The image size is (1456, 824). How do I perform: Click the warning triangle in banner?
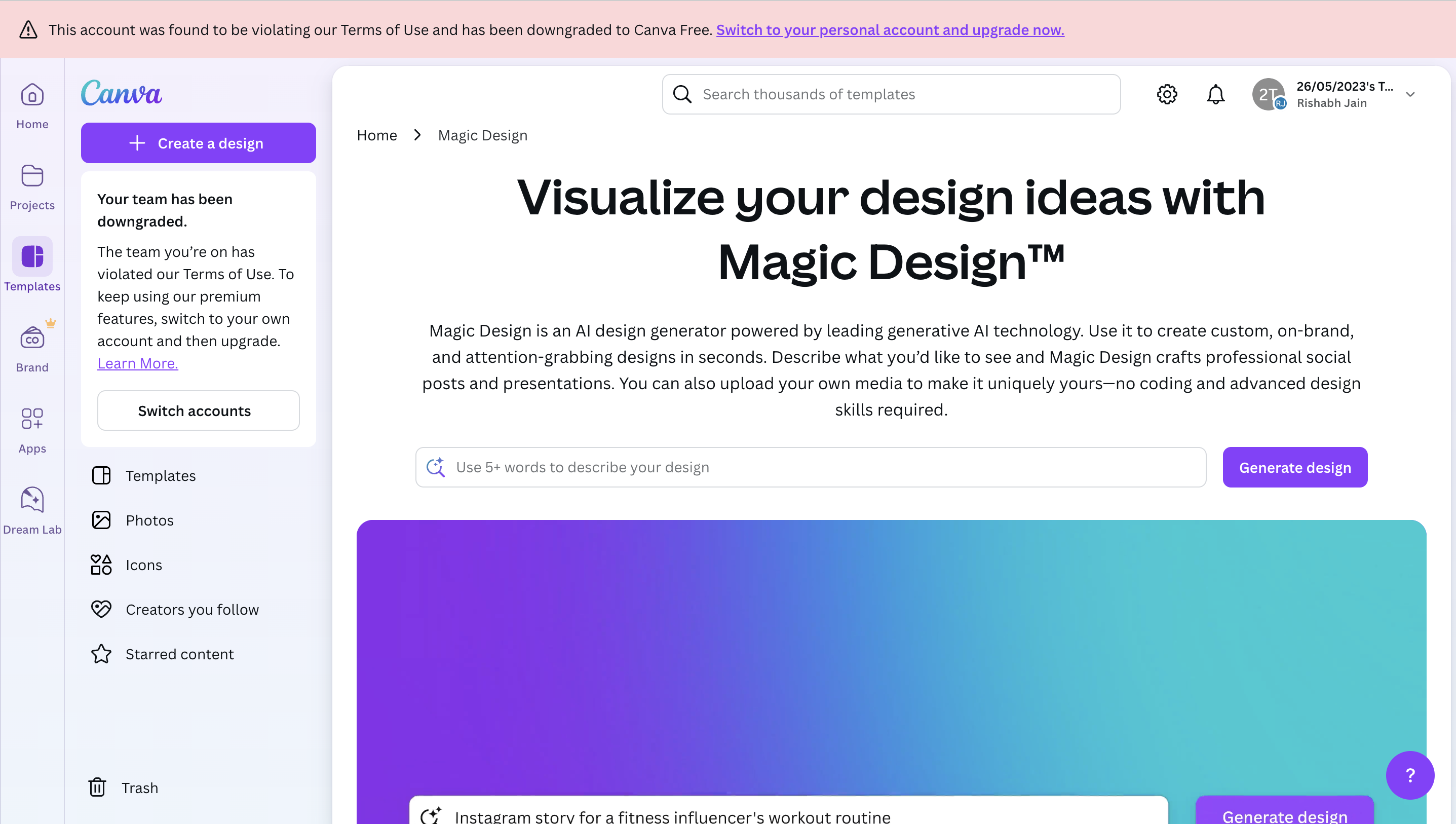click(28, 29)
